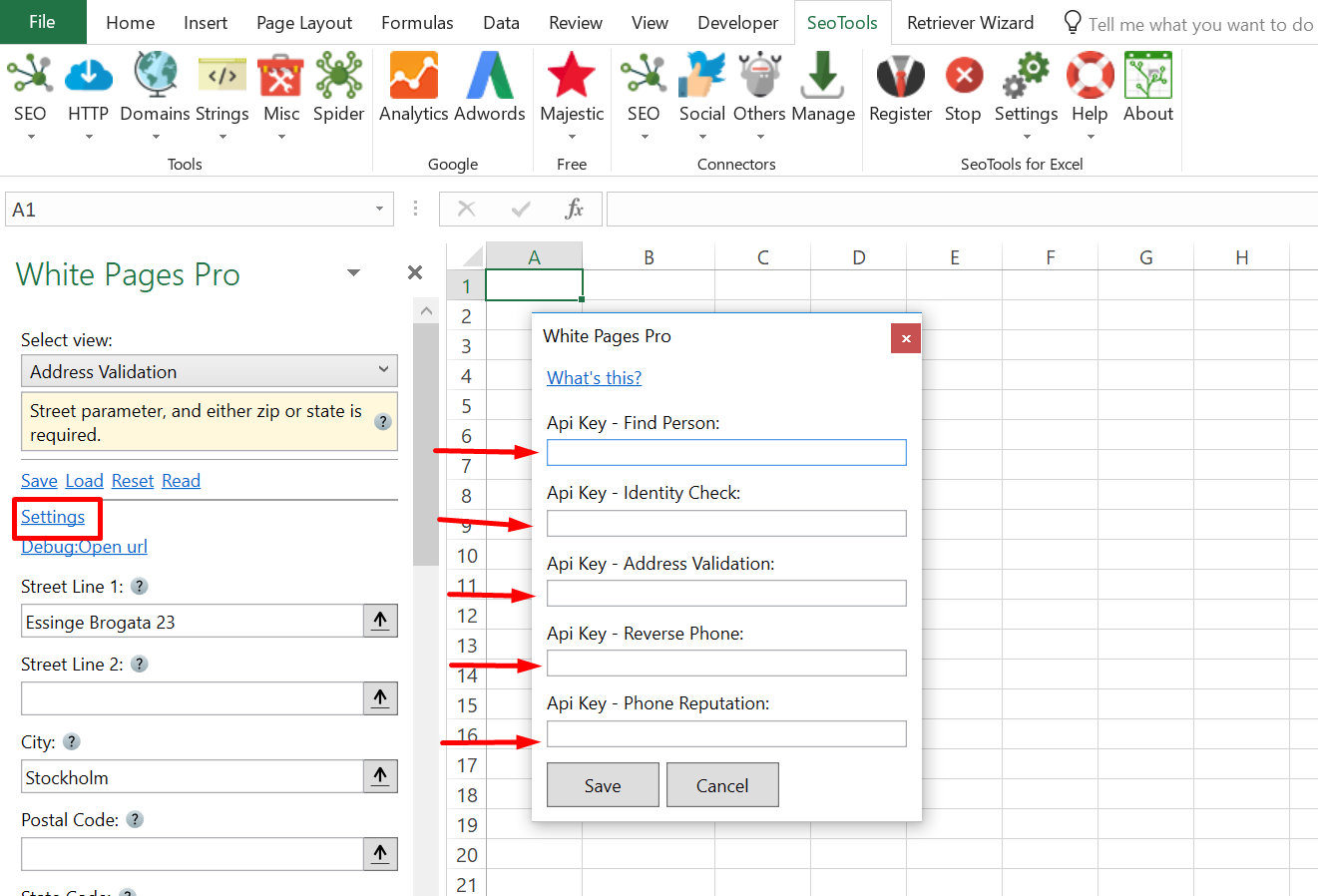Open the File tab
The width and height of the screenshot is (1318, 896).
click(x=43, y=22)
